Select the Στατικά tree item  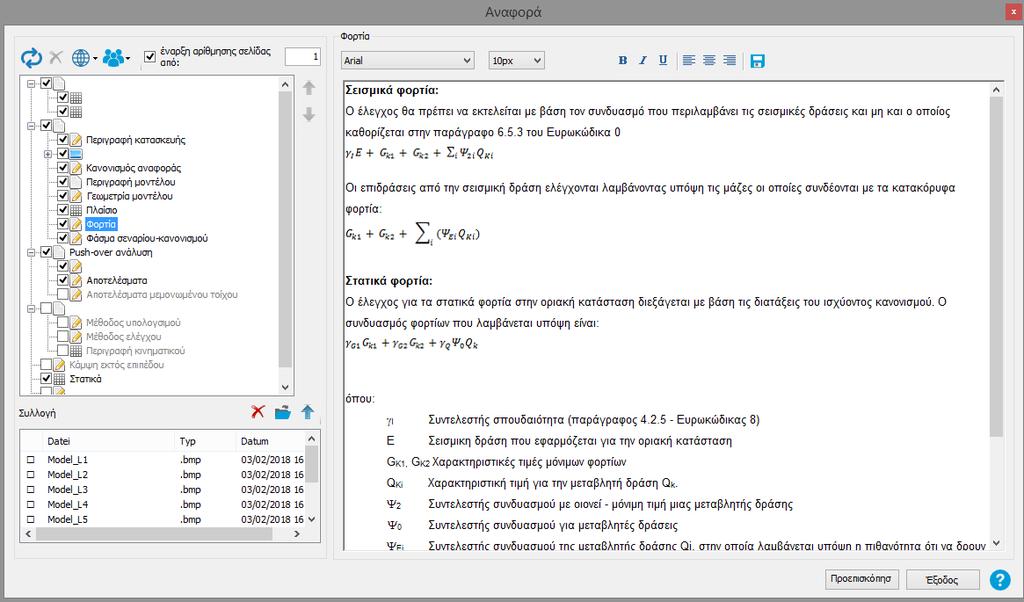pyautogui.click(x=86, y=379)
